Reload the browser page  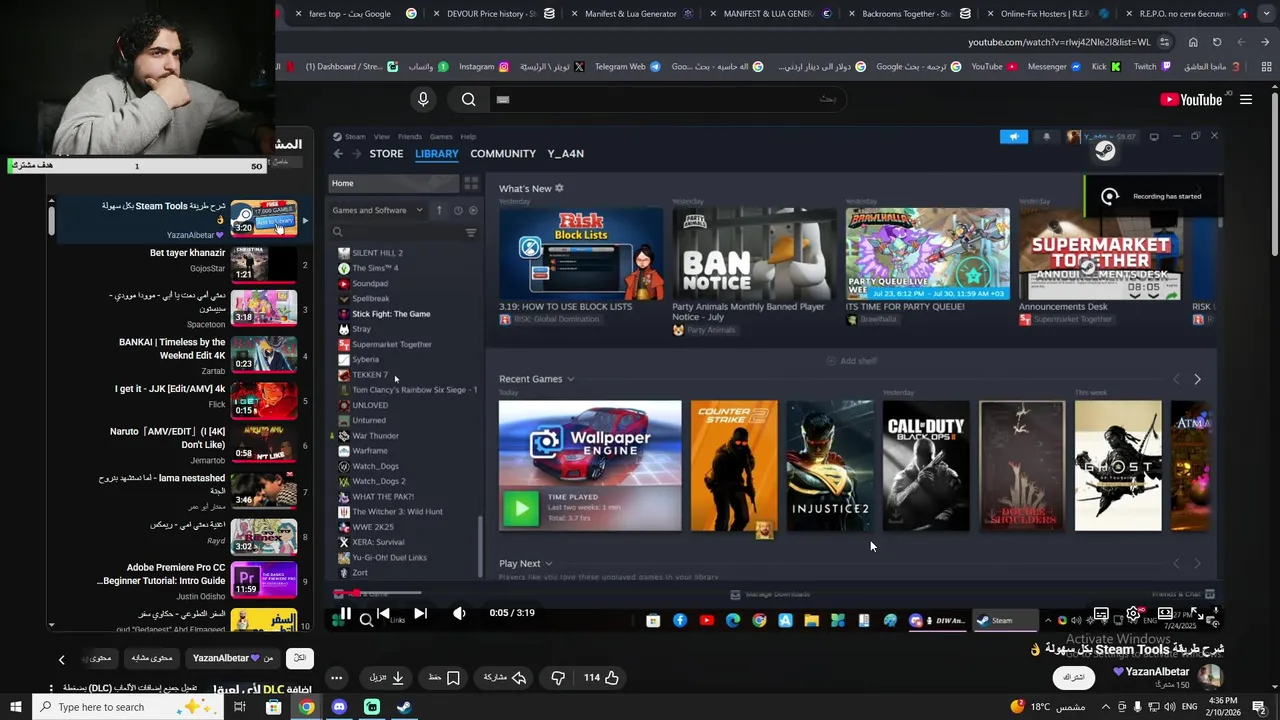click(1217, 42)
